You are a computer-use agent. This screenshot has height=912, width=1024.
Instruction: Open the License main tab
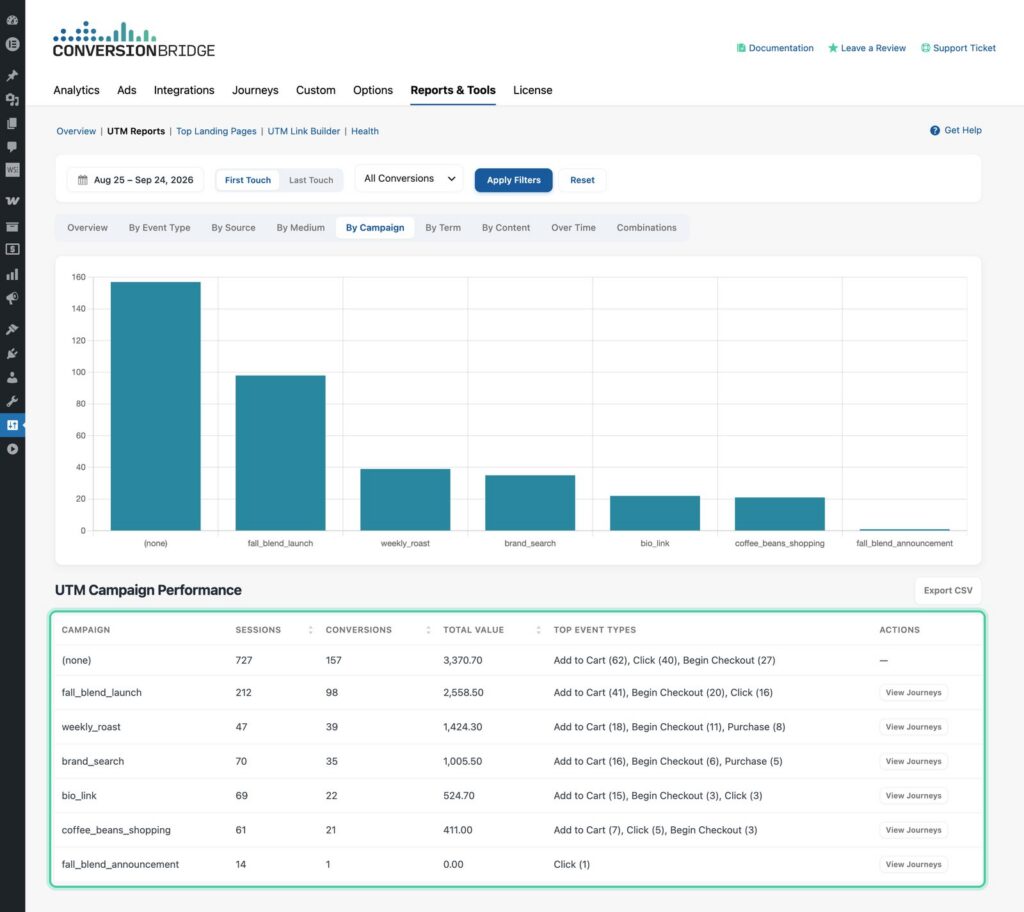(x=532, y=90)
